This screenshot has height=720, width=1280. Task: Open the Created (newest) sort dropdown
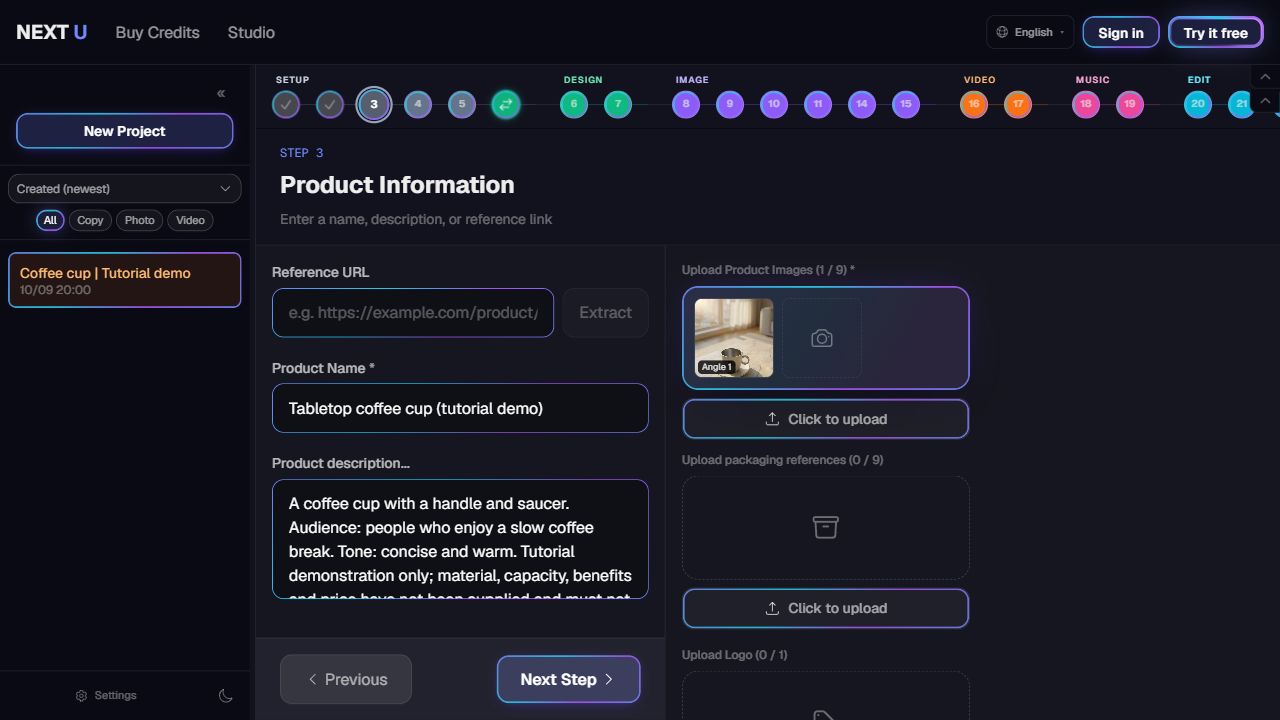[124, 189]
